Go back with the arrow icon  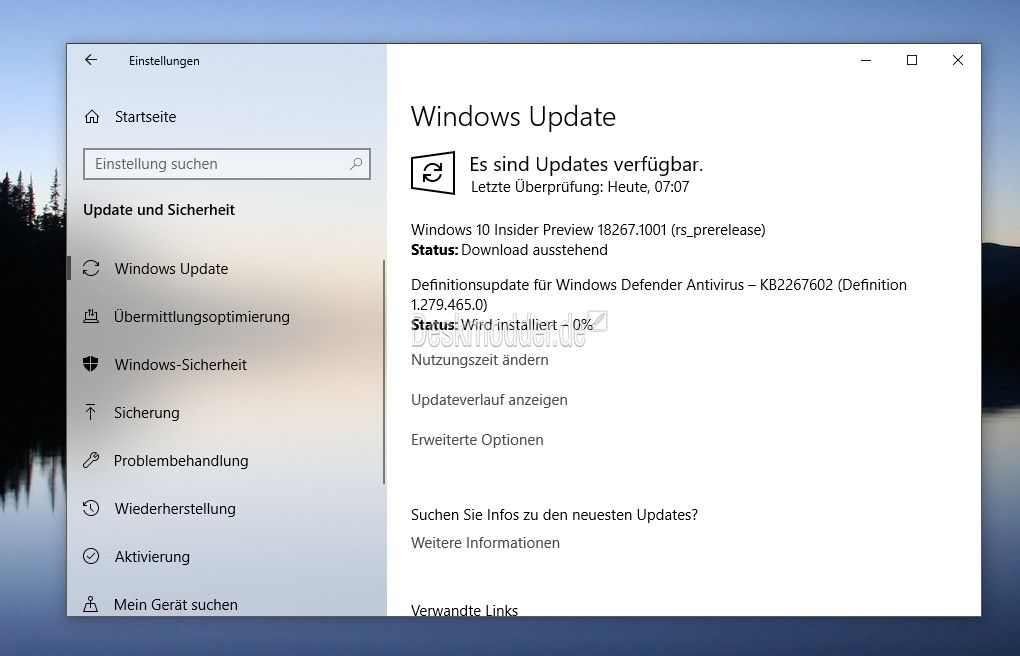91,60
